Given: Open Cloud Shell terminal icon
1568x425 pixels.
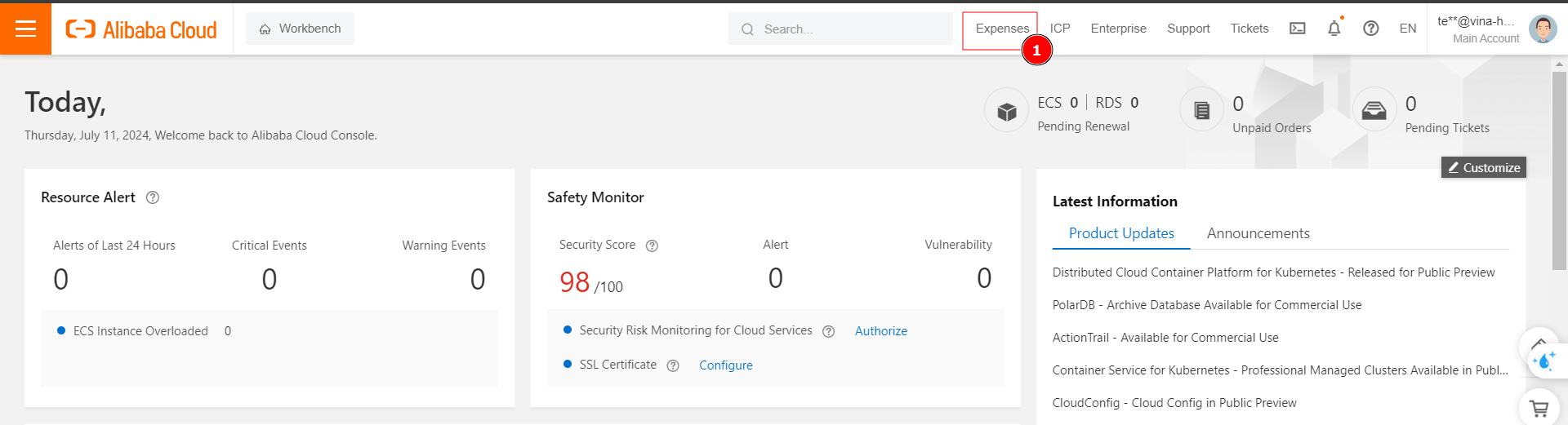Looking at the screenshot, I should click(1297, 29).
